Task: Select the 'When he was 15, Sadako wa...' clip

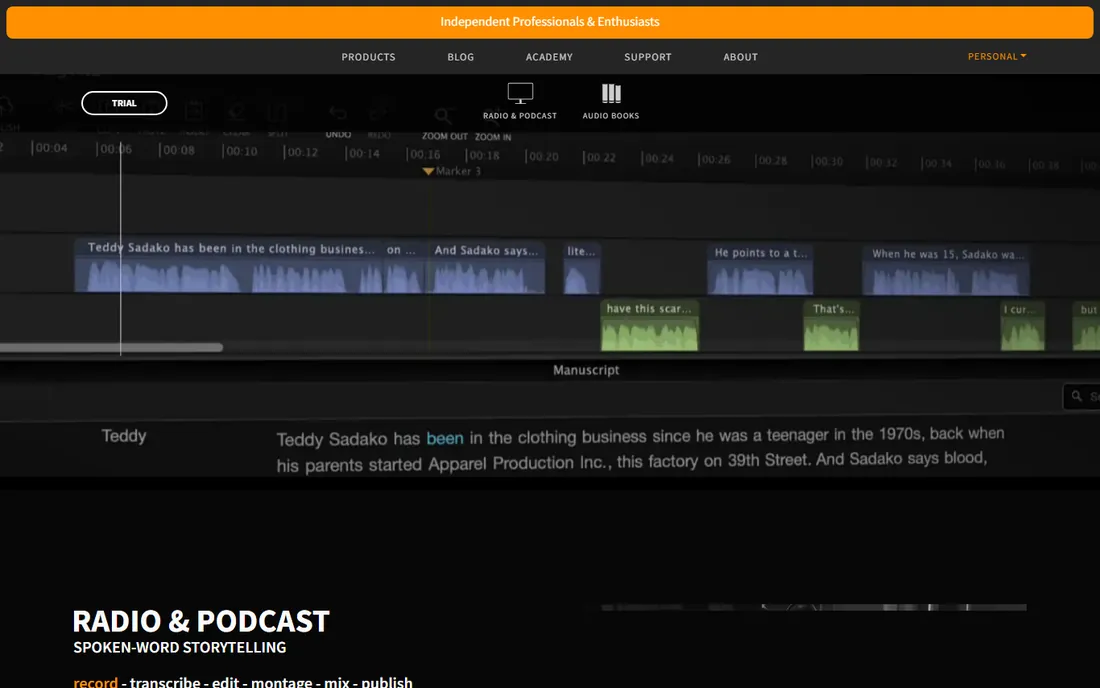Action: 946,270
